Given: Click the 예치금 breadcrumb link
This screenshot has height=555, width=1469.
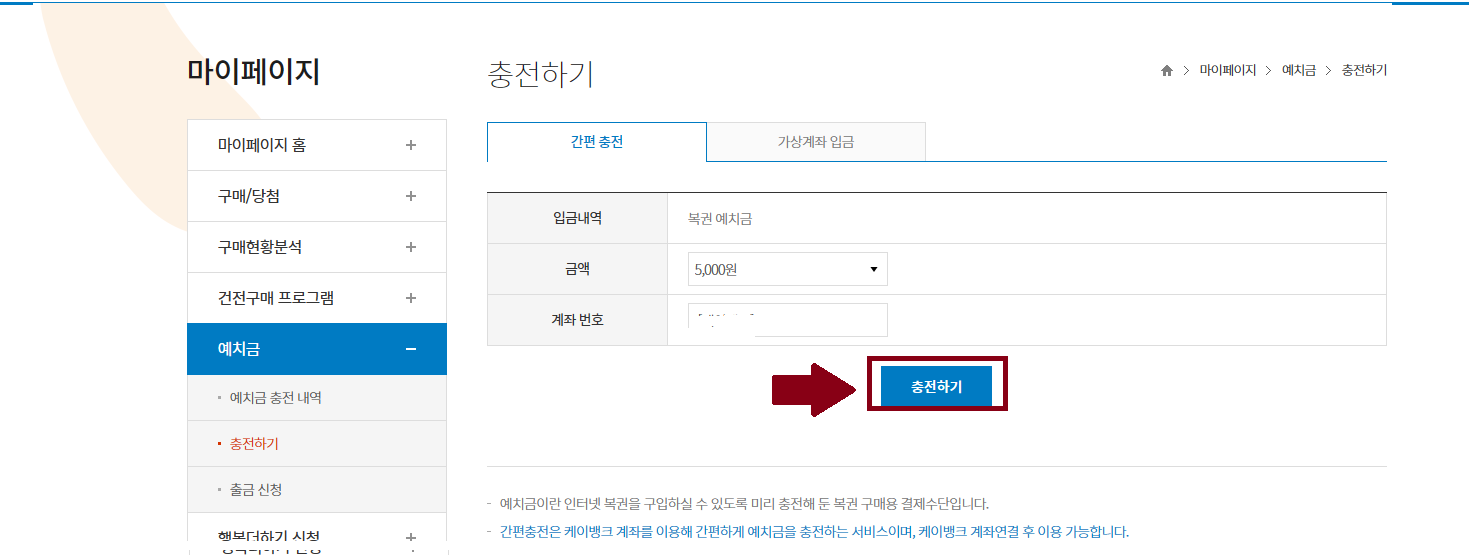Looking at the screenshot, I should [1299, 71].
